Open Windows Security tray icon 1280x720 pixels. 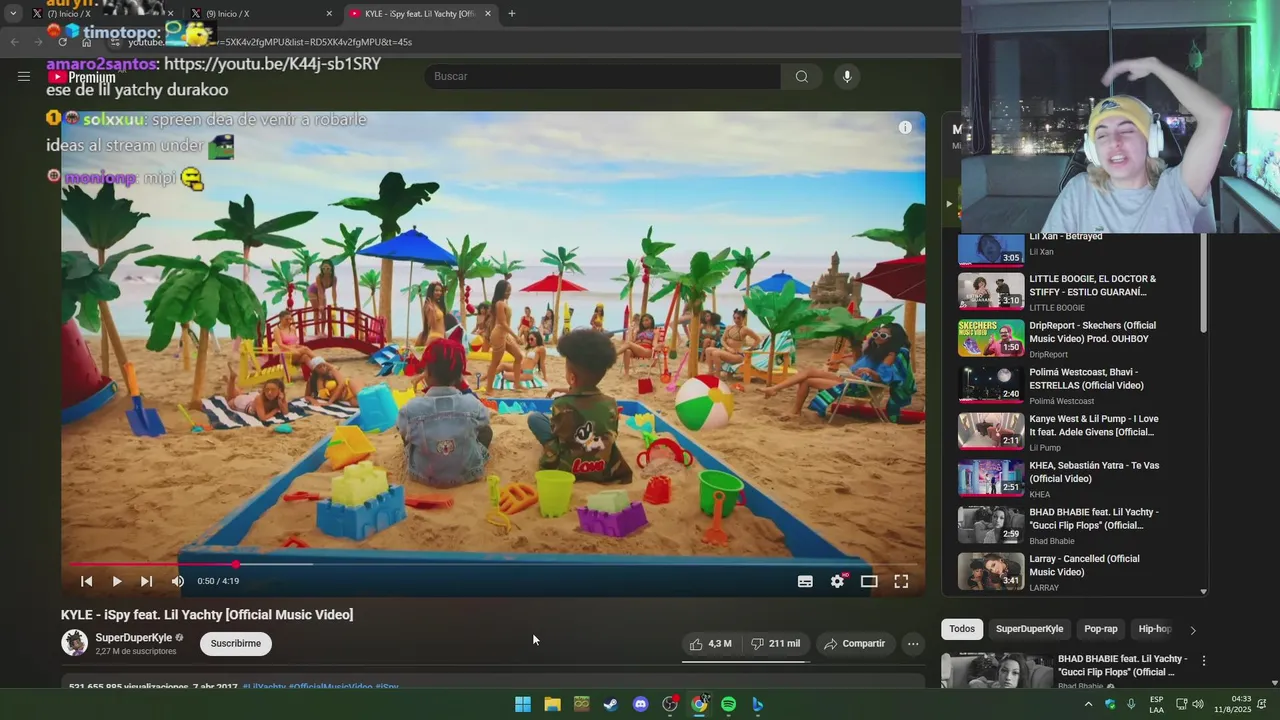(x=1110, y=704)
